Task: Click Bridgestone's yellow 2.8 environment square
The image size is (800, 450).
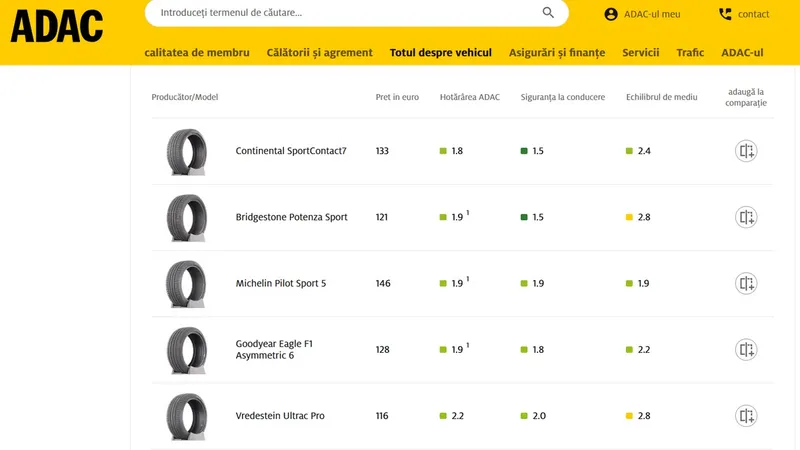Action: point(629,217)
